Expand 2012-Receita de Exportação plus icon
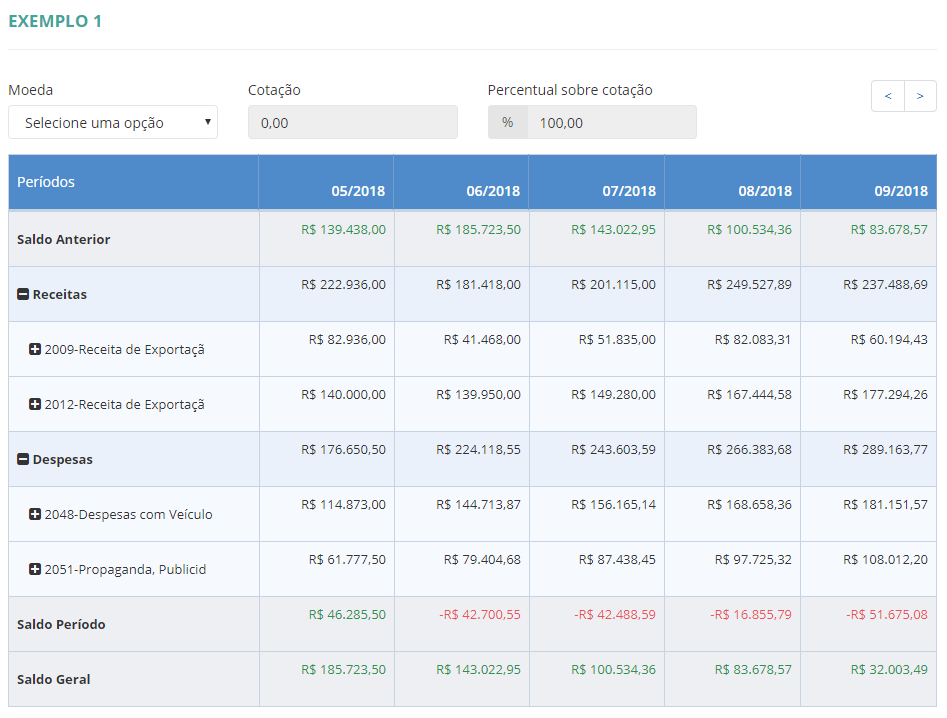 click(x=35, y=404)
